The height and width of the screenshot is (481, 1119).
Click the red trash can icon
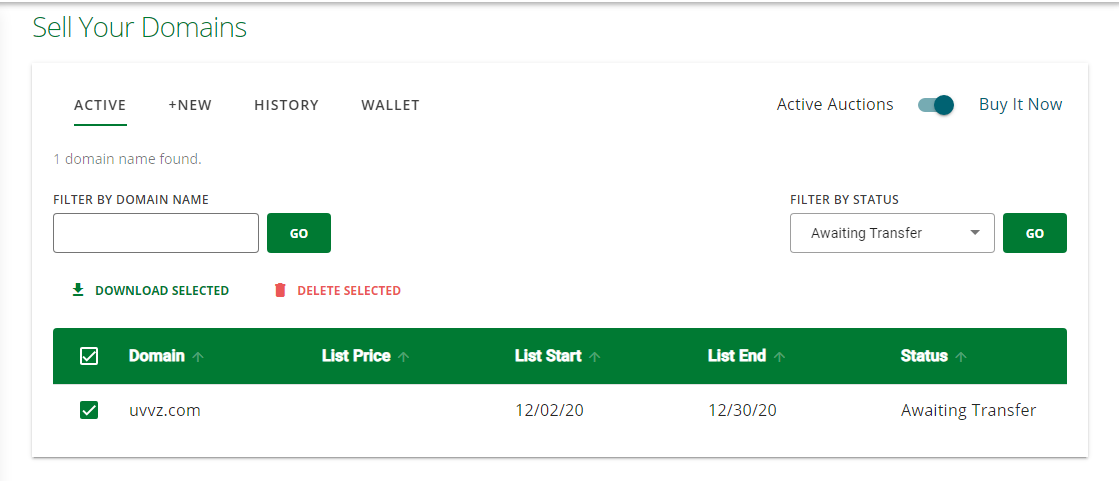pyautogui.click(x=280, y=290)
